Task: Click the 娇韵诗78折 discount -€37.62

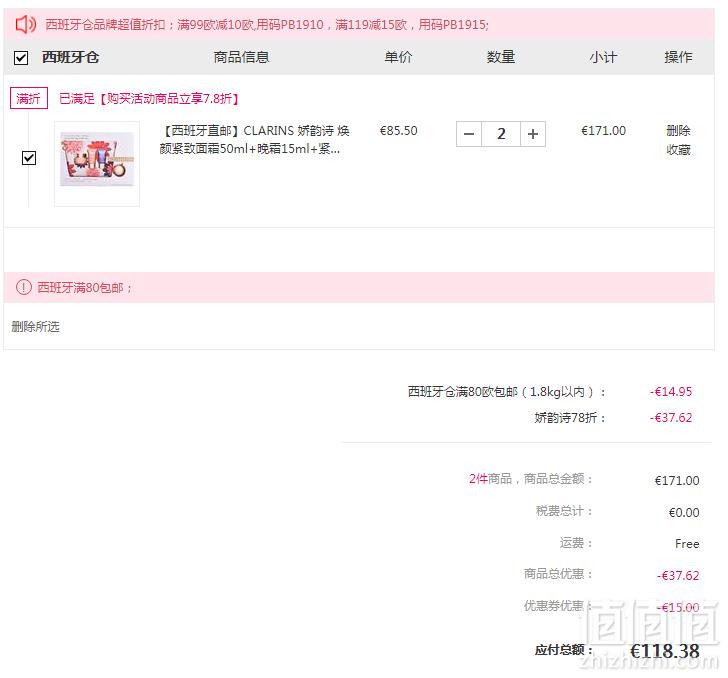Action: coord(670,417)
